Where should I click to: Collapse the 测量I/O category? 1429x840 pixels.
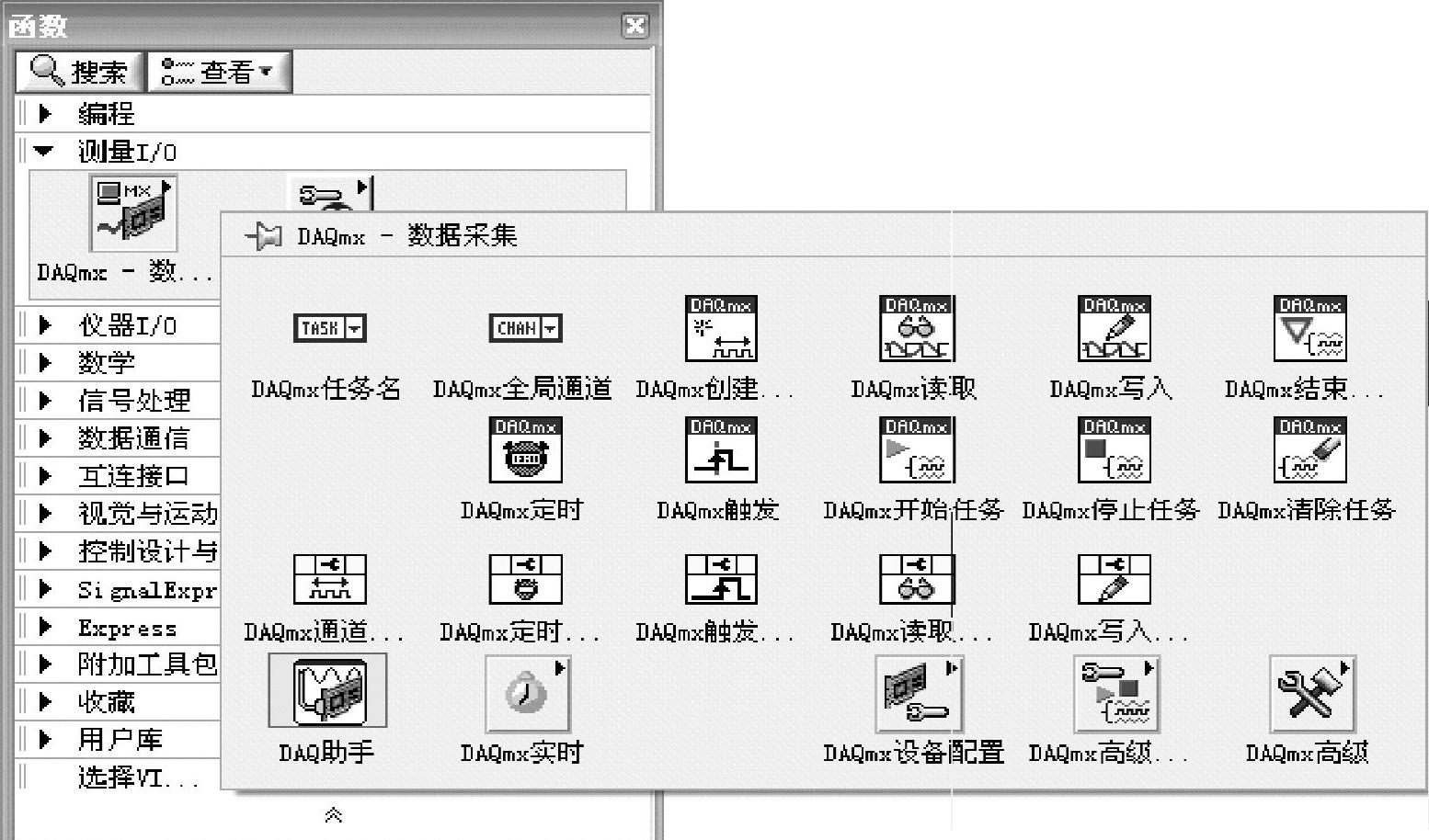click(44, 151)
